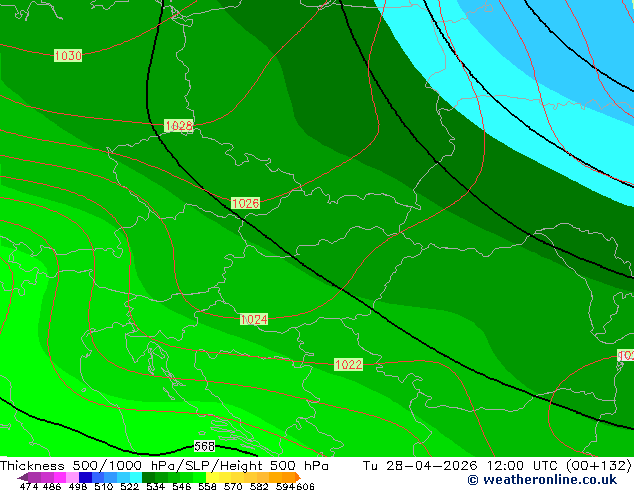Select the purple 474 legend swatch
The width and height of the screenshot is (634, 490).
click(x=34, y=477)
